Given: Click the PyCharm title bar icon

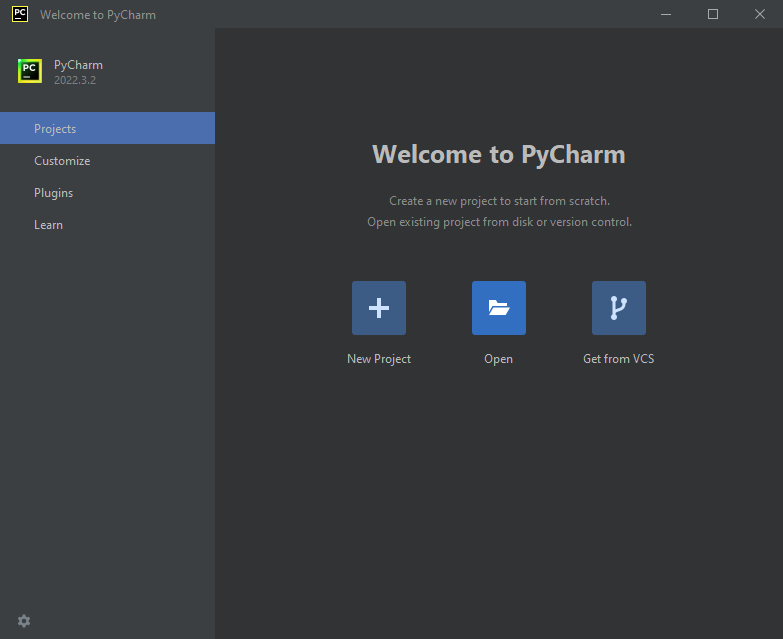Looking at the screenshot, I should 20,14.
